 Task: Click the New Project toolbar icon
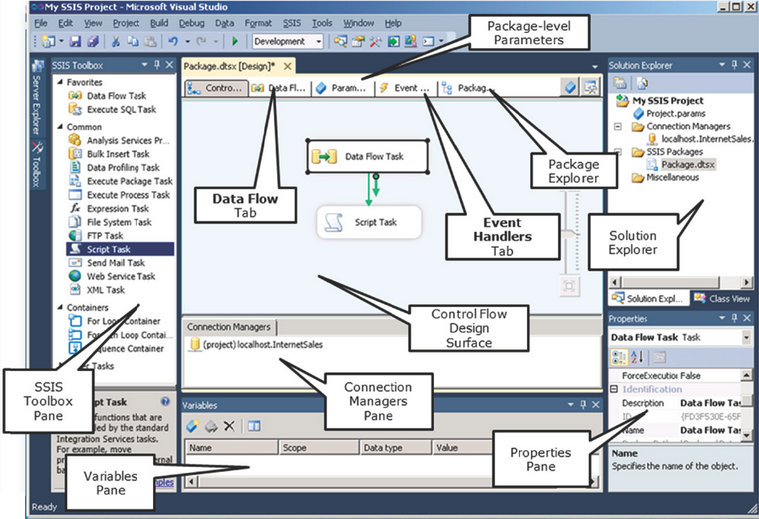pos(48,42)
